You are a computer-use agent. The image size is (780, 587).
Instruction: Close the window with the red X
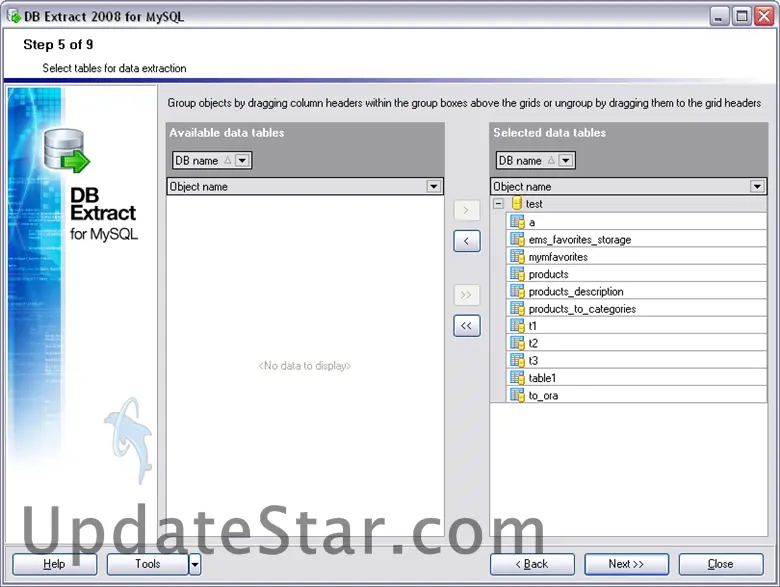[764, 16]
